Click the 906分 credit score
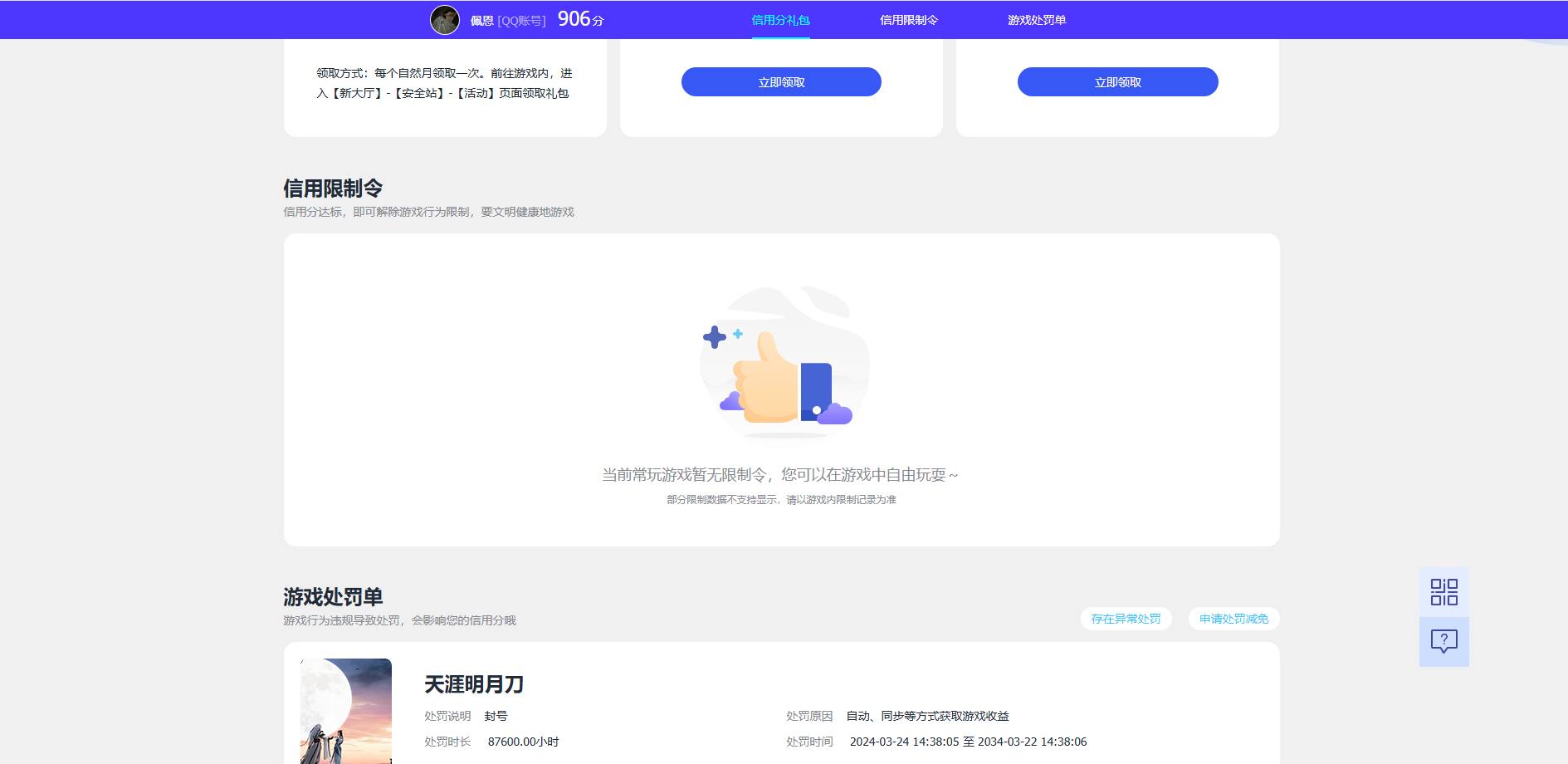Screen dimensions: 1568x764 coord(580,19)
